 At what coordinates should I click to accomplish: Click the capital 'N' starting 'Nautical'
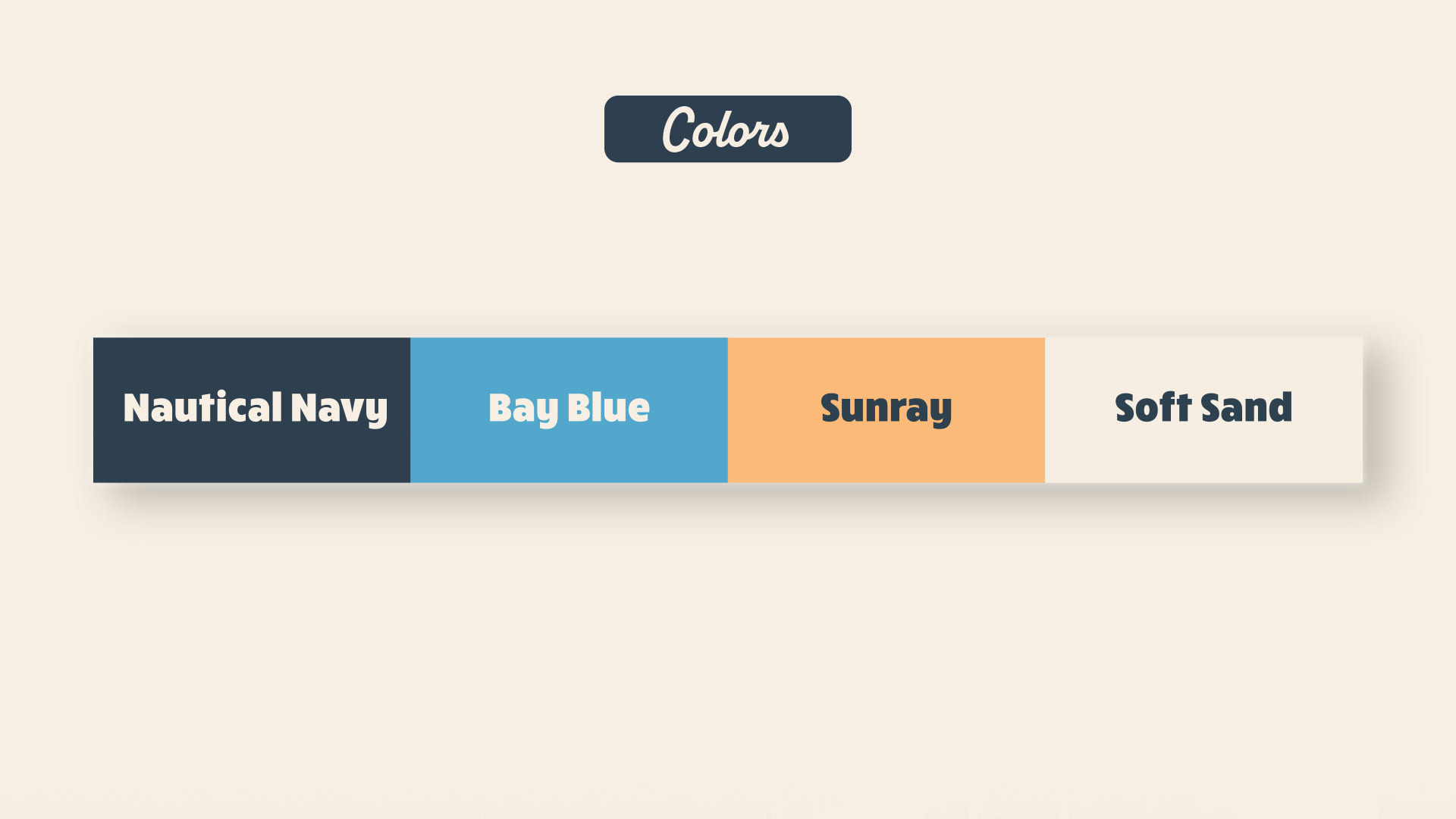click(138, 407)
